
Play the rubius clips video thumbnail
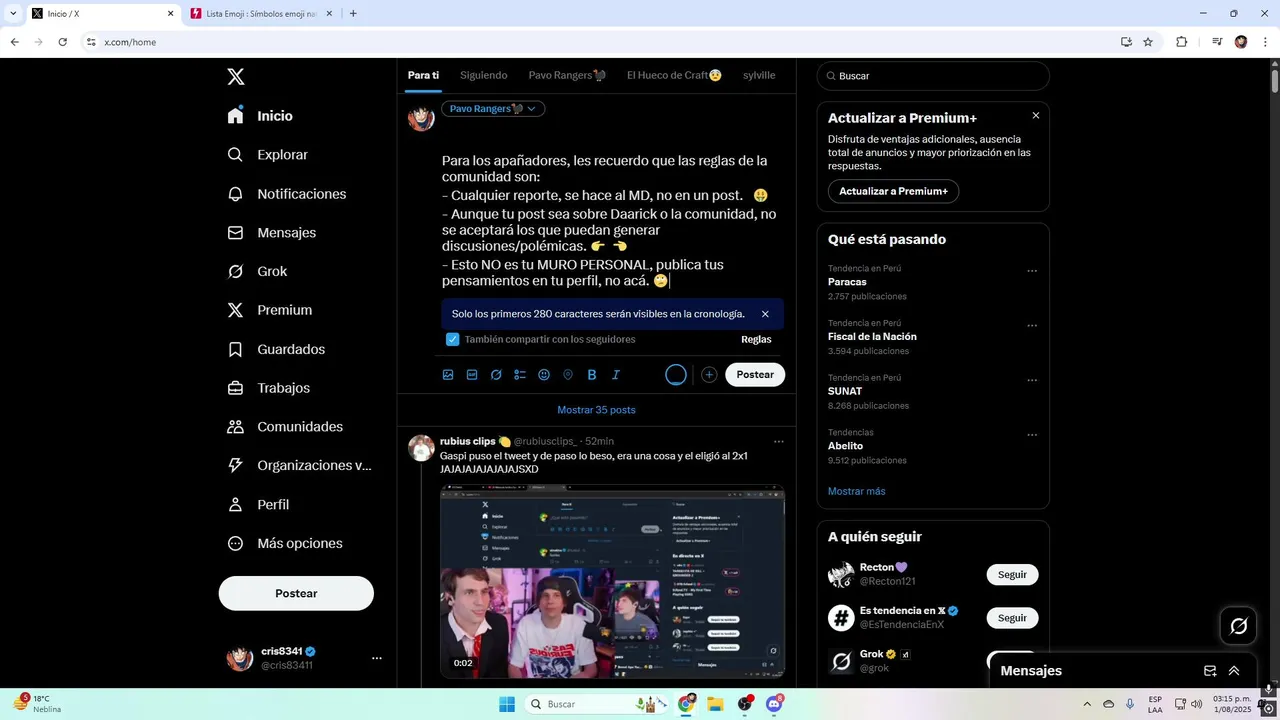[x=612, y=582]
